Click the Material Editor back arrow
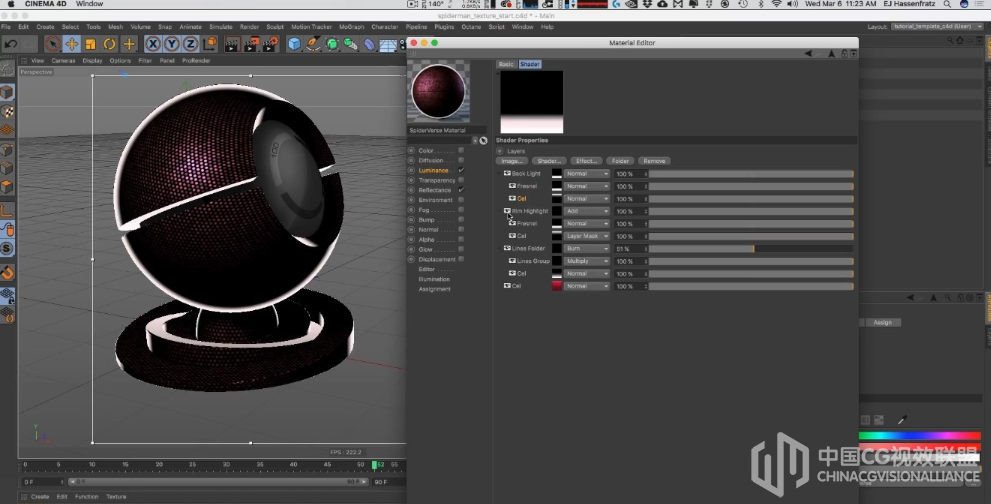This screenshot has height=504, width=991. [808, 54]
